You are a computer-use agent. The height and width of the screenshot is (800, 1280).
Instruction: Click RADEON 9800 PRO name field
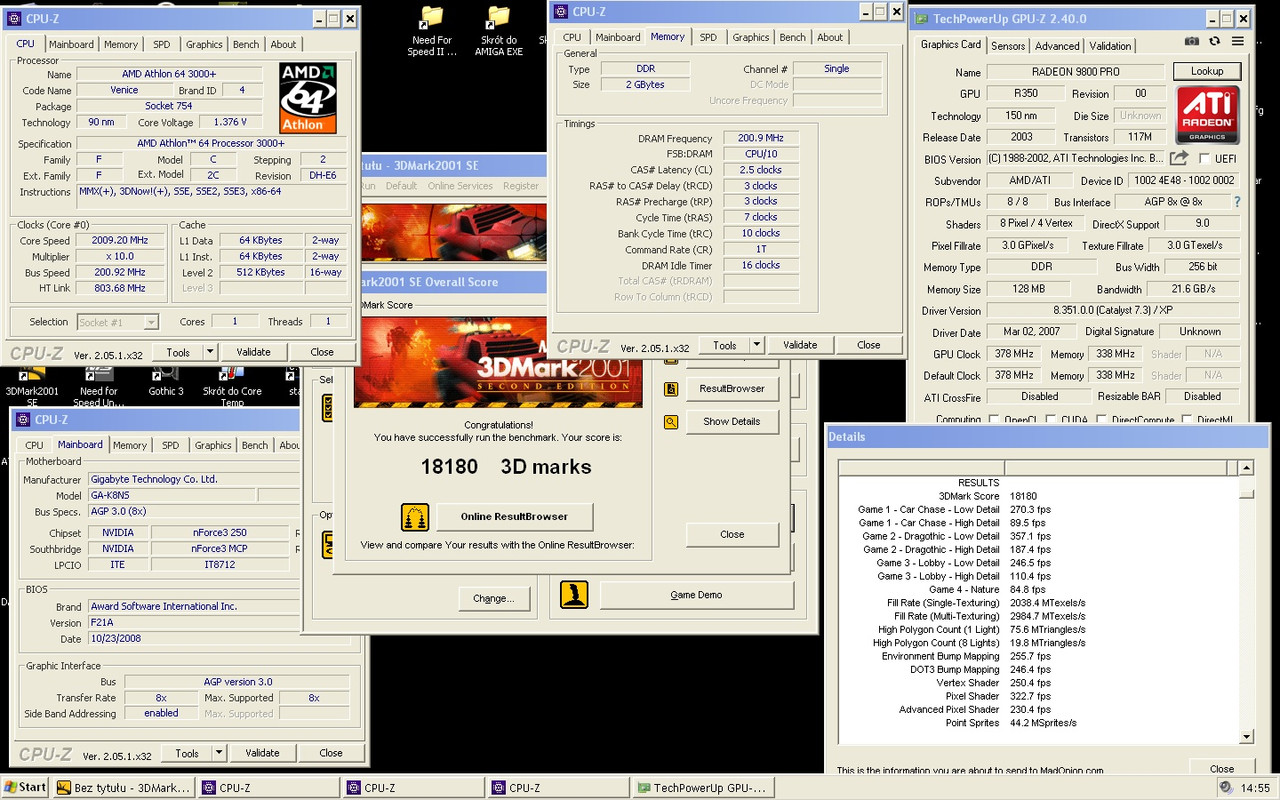(x=1075, y=72)
